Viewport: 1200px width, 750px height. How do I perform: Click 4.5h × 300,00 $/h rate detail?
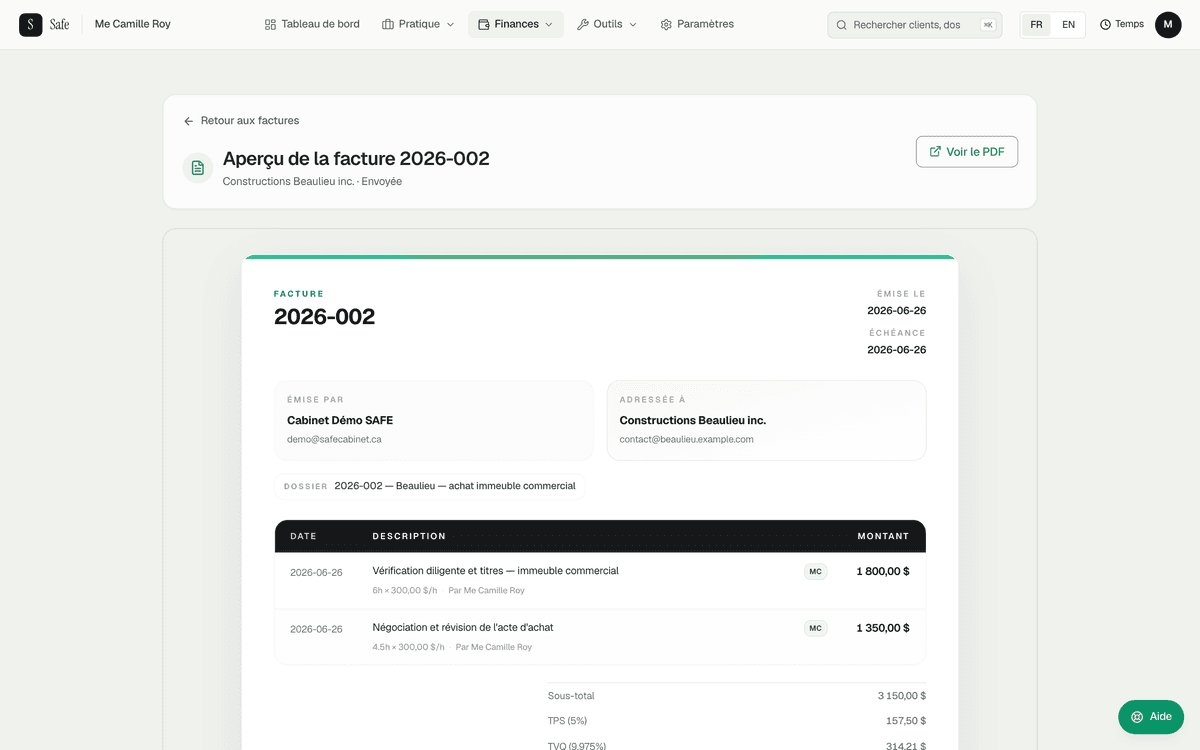(409, 648)
